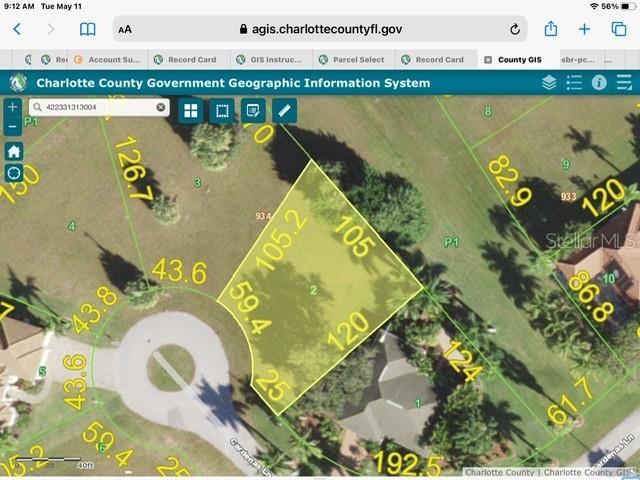Zoom in with the plus button
This screenshot has width=640, height=480.
12,107
